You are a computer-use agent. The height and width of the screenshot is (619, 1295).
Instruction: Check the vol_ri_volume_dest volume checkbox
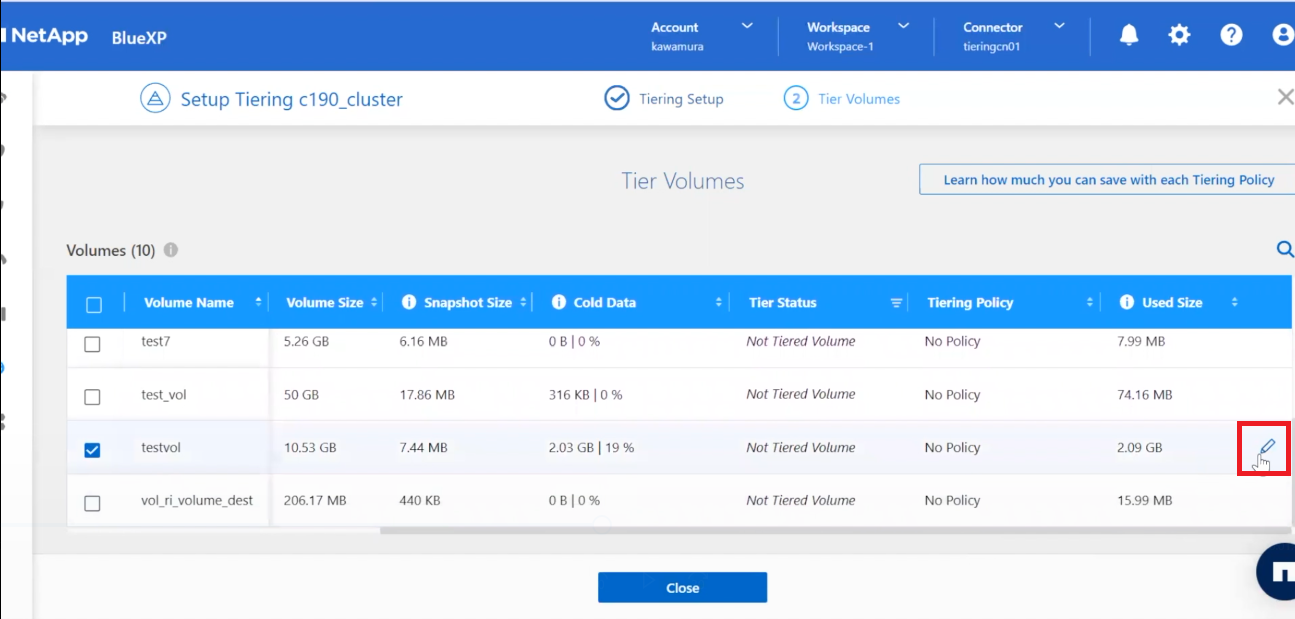click(92, 503)
